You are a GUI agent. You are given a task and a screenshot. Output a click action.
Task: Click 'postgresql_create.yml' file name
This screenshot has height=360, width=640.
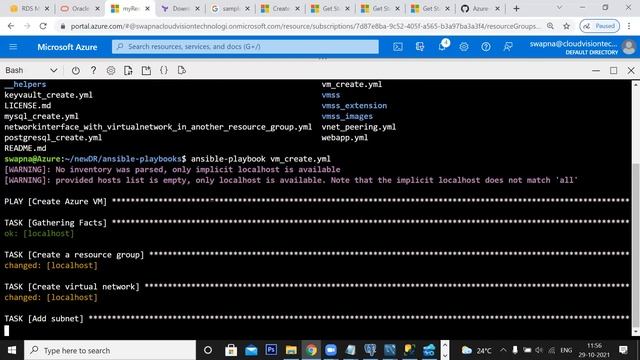coord(53,138)
